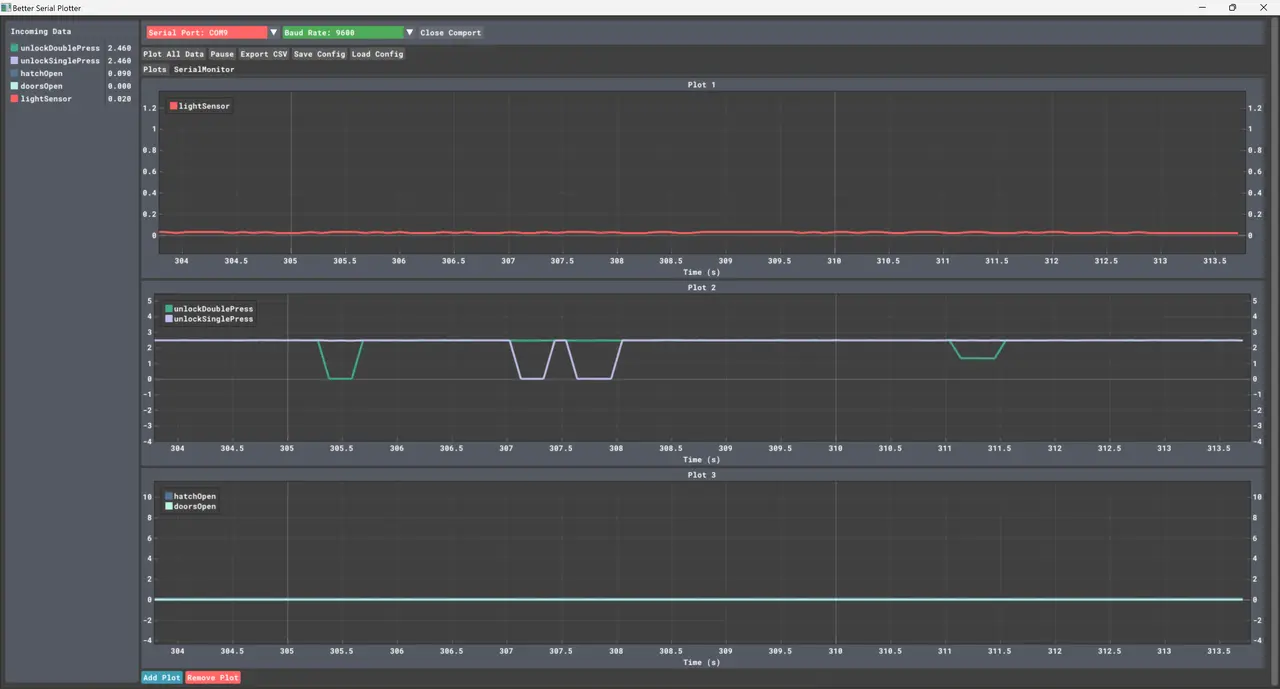This screenshot has width=1280, height=689.
Task: Click unlockDoublePress green swatch in Incoming Data
Action: pyautogui.click(x=14, y=48)
